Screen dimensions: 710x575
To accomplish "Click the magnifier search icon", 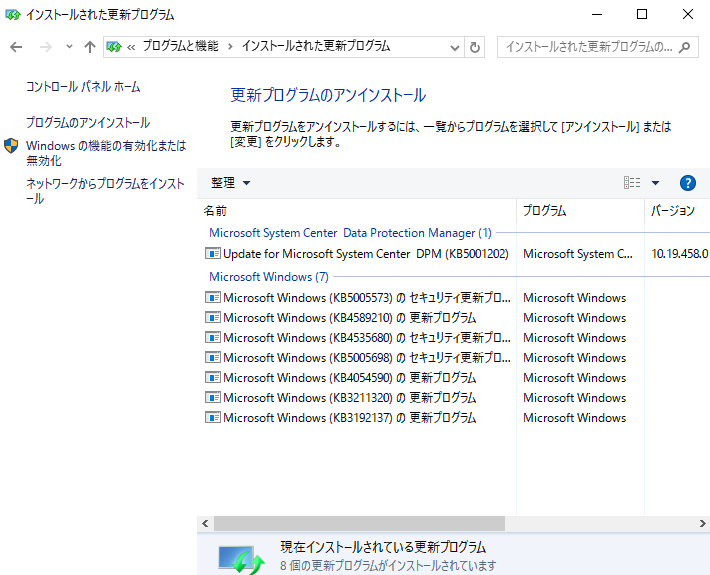I will point(685,47).
